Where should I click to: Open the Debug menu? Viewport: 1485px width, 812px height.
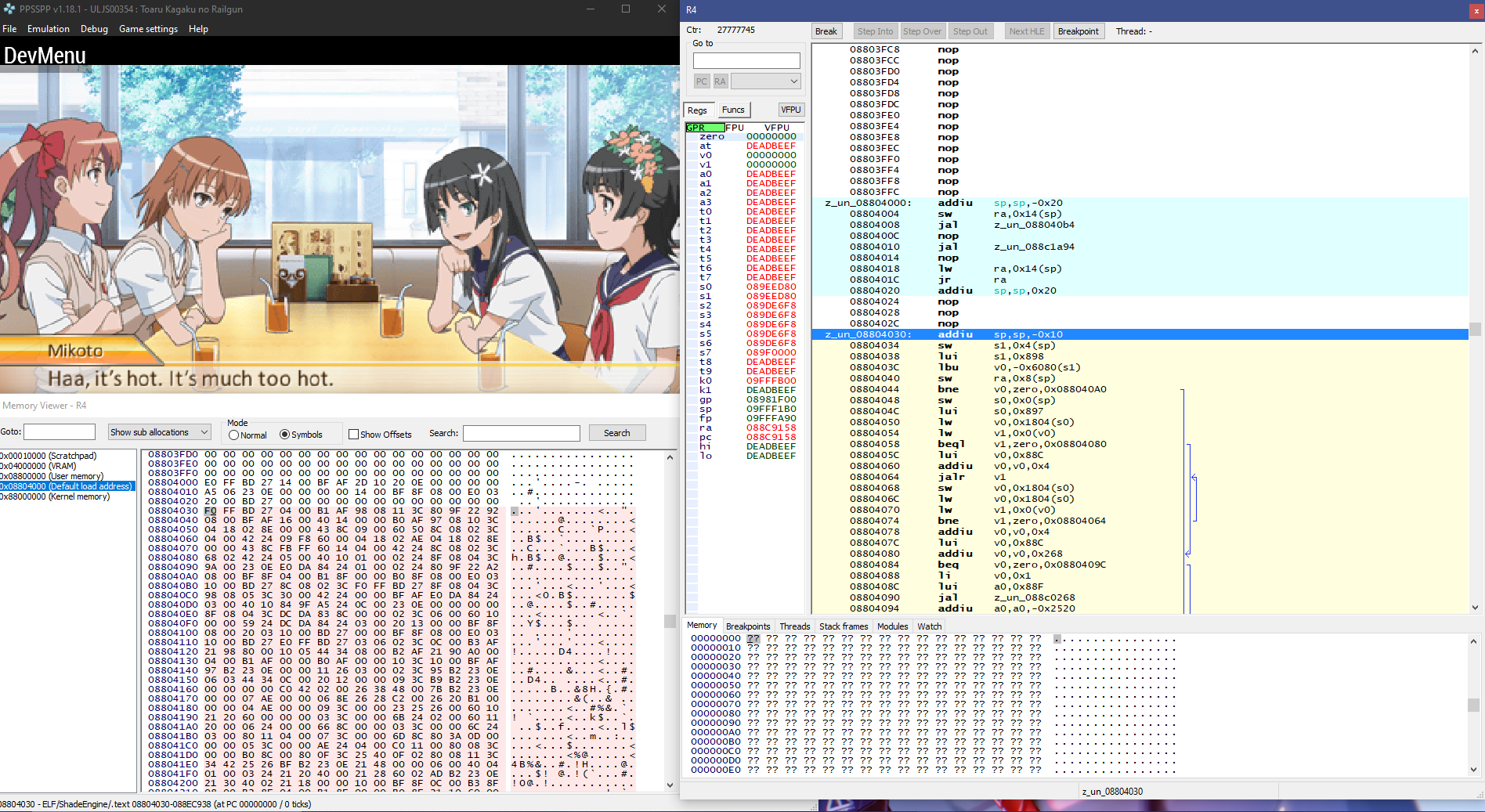tap(94, 29)
